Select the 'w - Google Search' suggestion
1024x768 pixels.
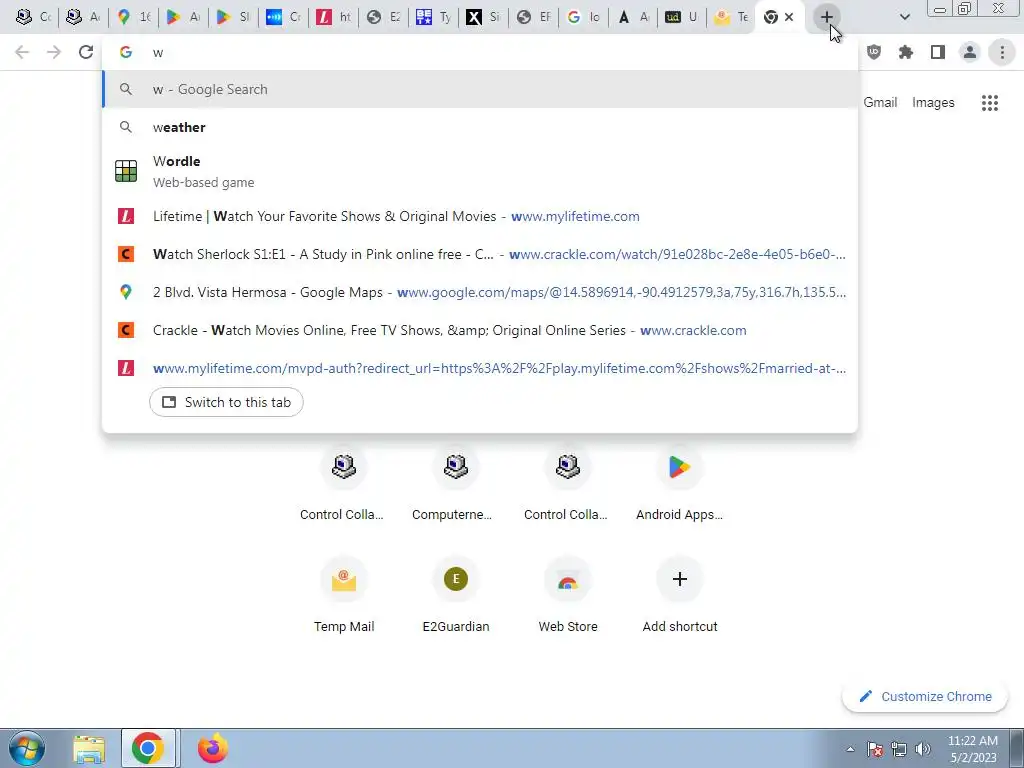click(480, 89)
